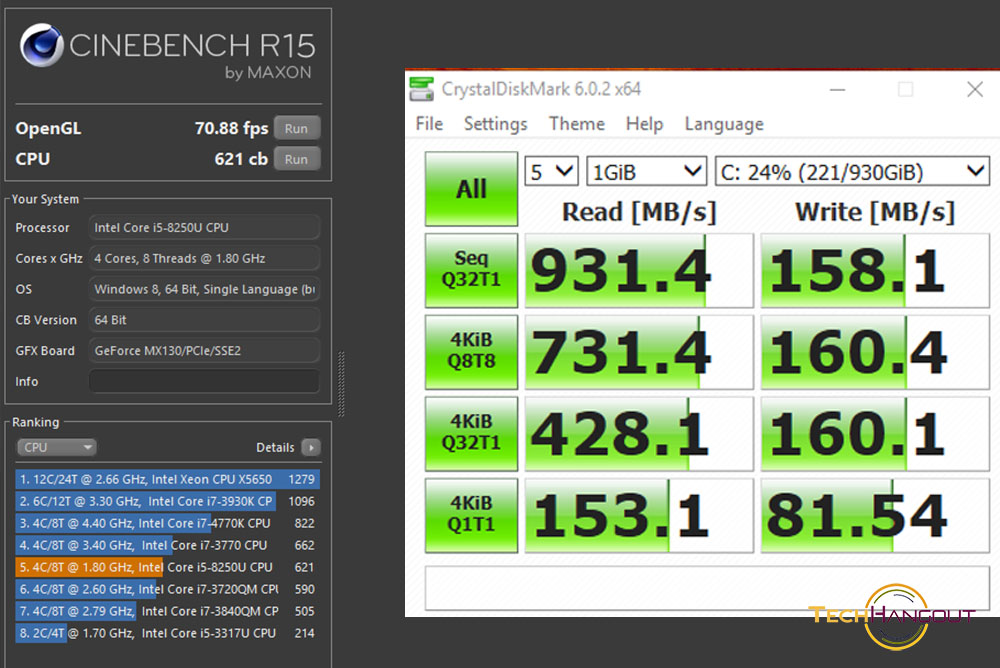Select ranking row Intel Core i5-3317U
1000x668 pixels.
click(167, 633)
